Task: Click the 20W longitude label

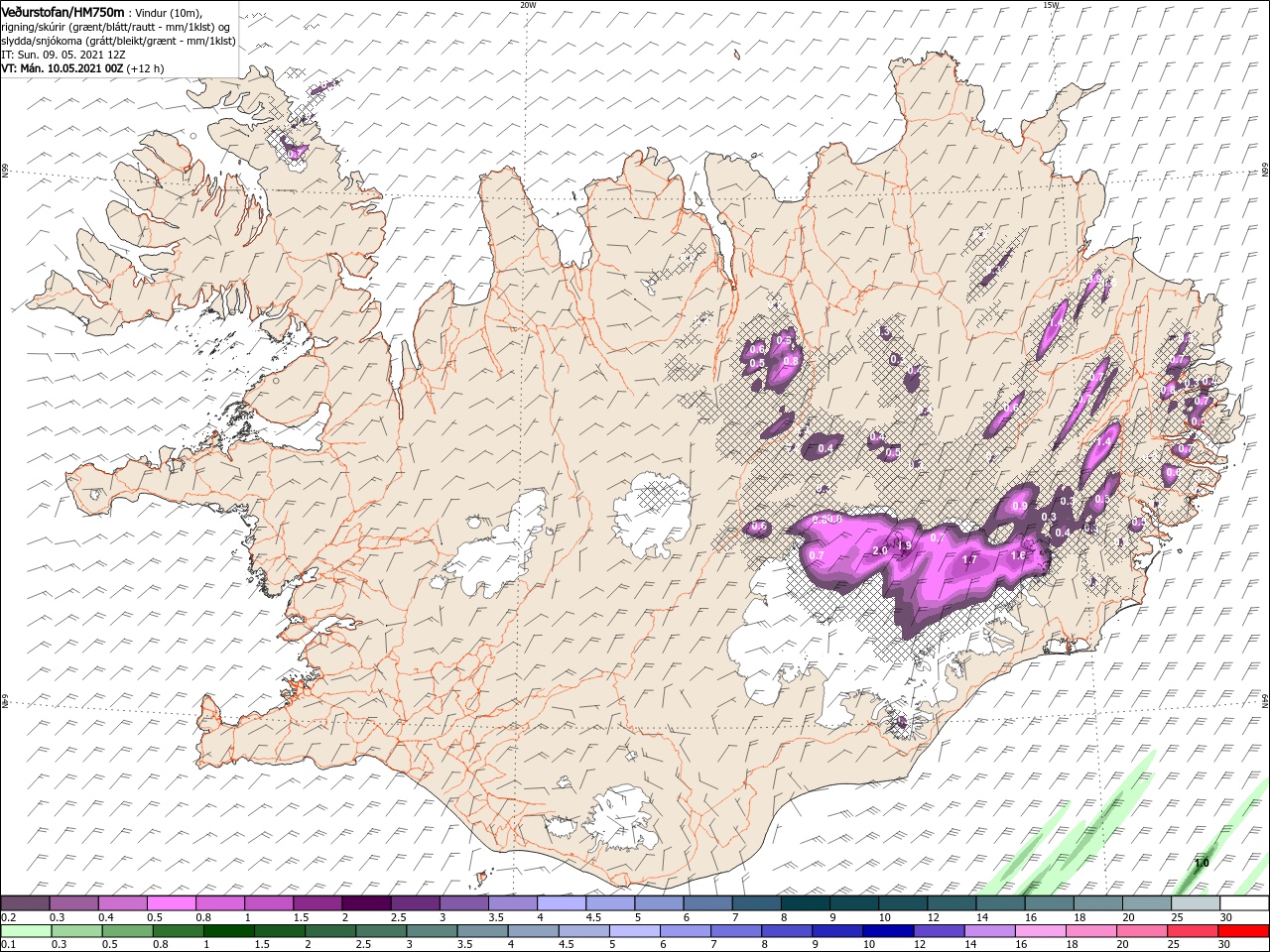Action: pyautogui.click(x=528, y=4)
